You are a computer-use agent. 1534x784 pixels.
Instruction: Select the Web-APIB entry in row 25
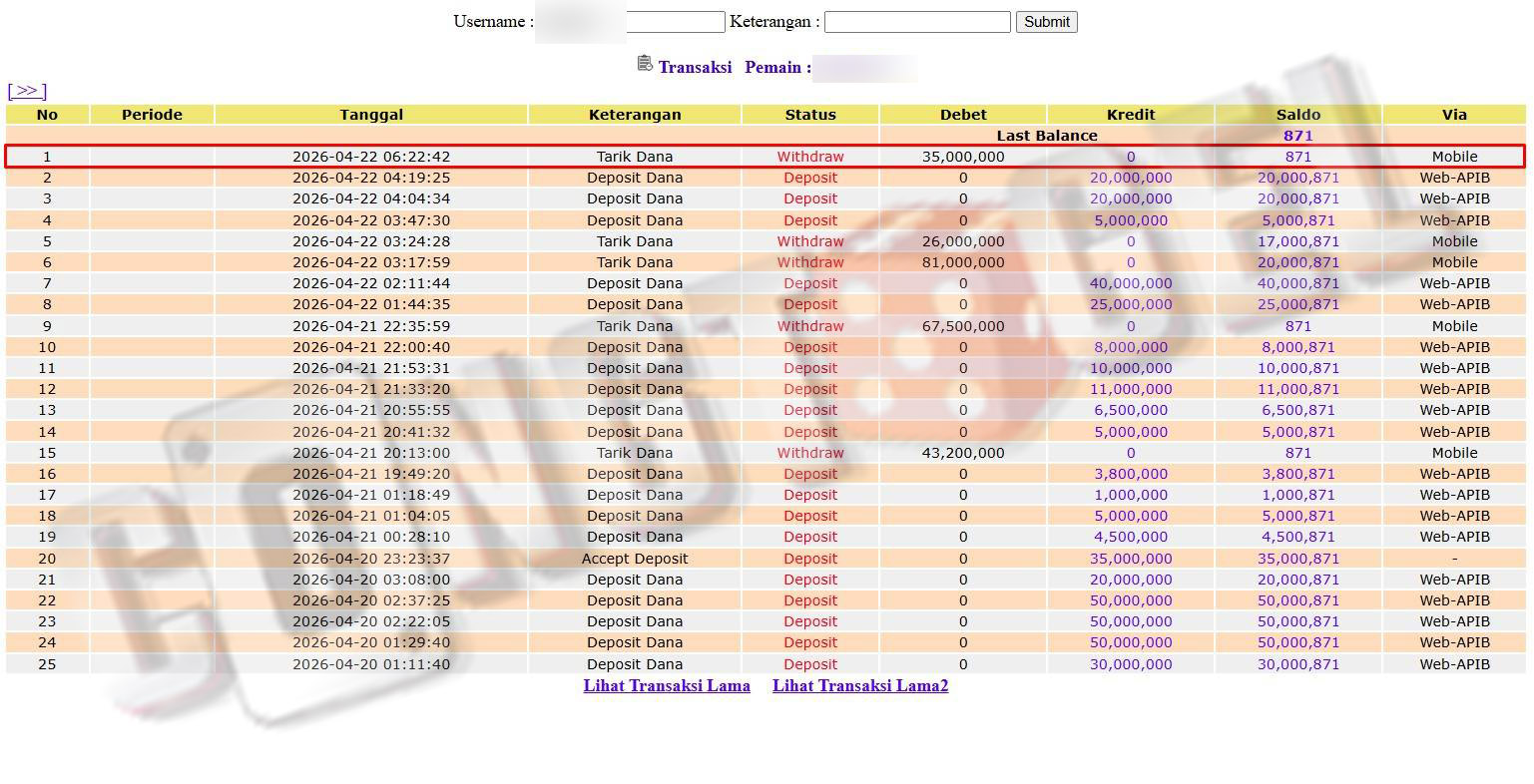click(1454, 664)
